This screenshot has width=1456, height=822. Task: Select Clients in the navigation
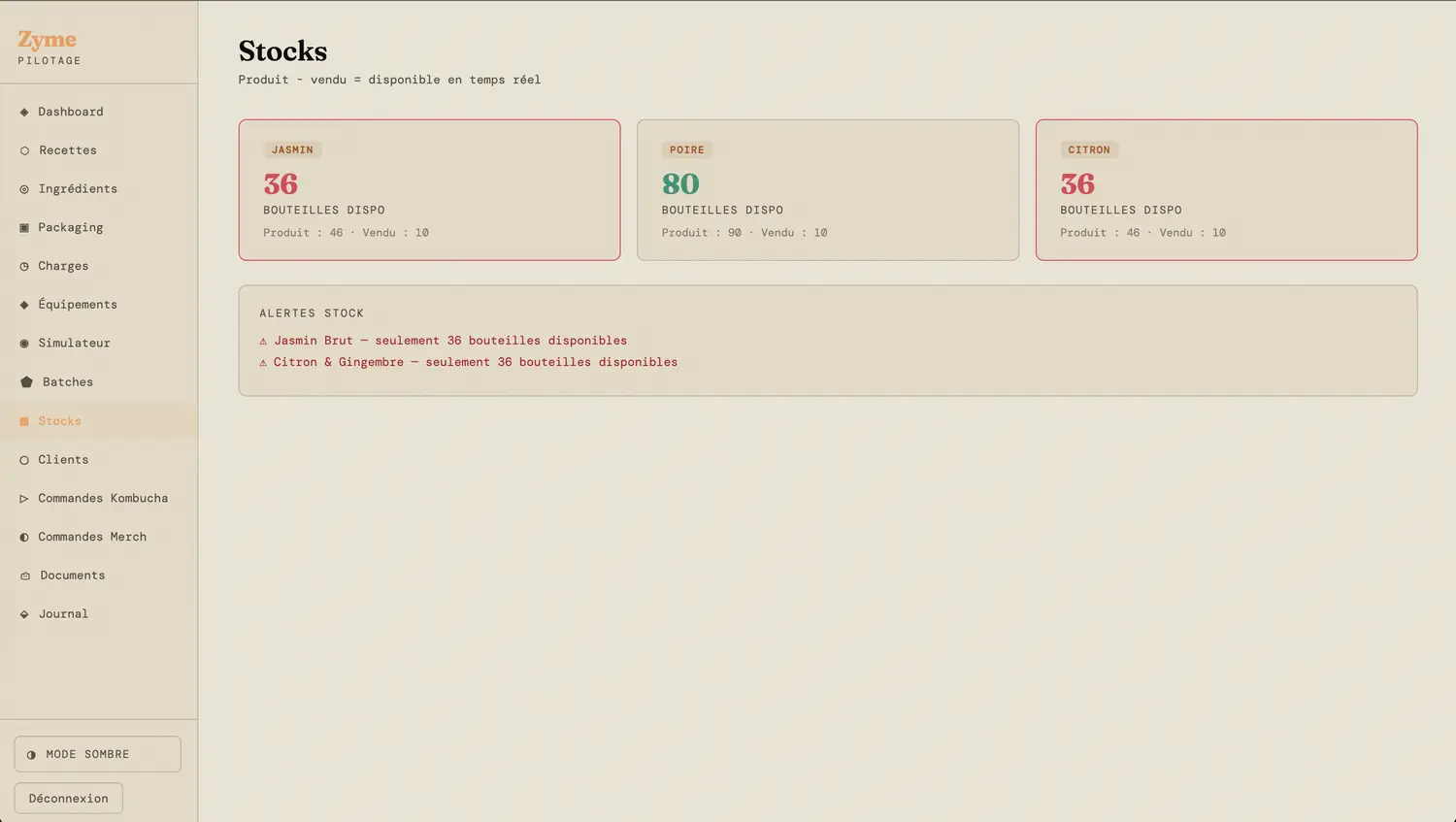tap(99, 460)
